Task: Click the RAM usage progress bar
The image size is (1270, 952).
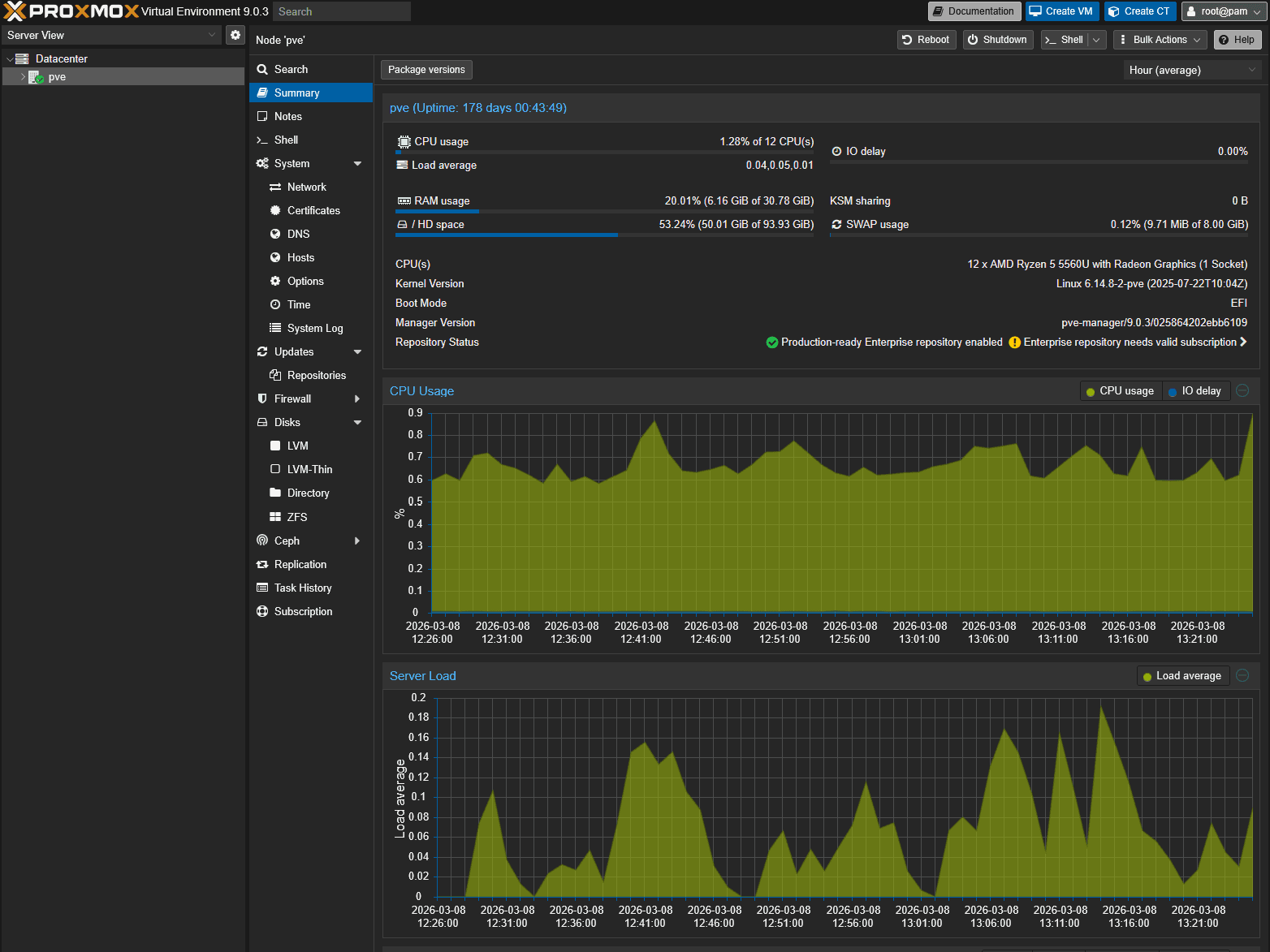Action: point(605,212)
